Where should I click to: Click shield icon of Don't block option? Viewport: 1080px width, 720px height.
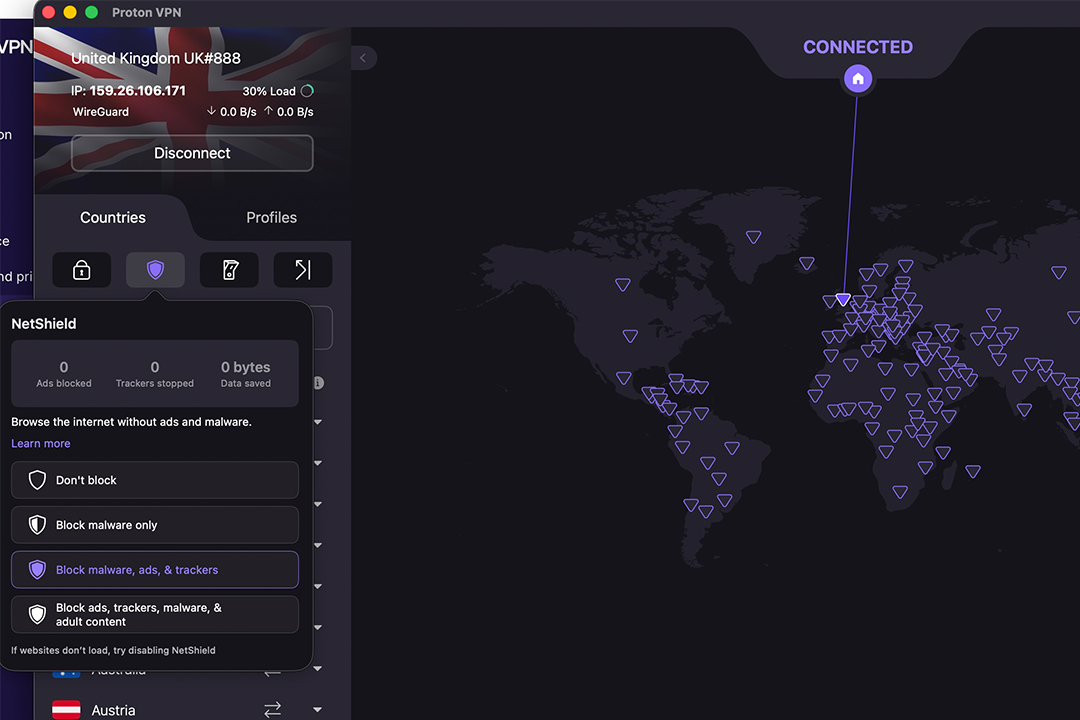tap(37, 480)
